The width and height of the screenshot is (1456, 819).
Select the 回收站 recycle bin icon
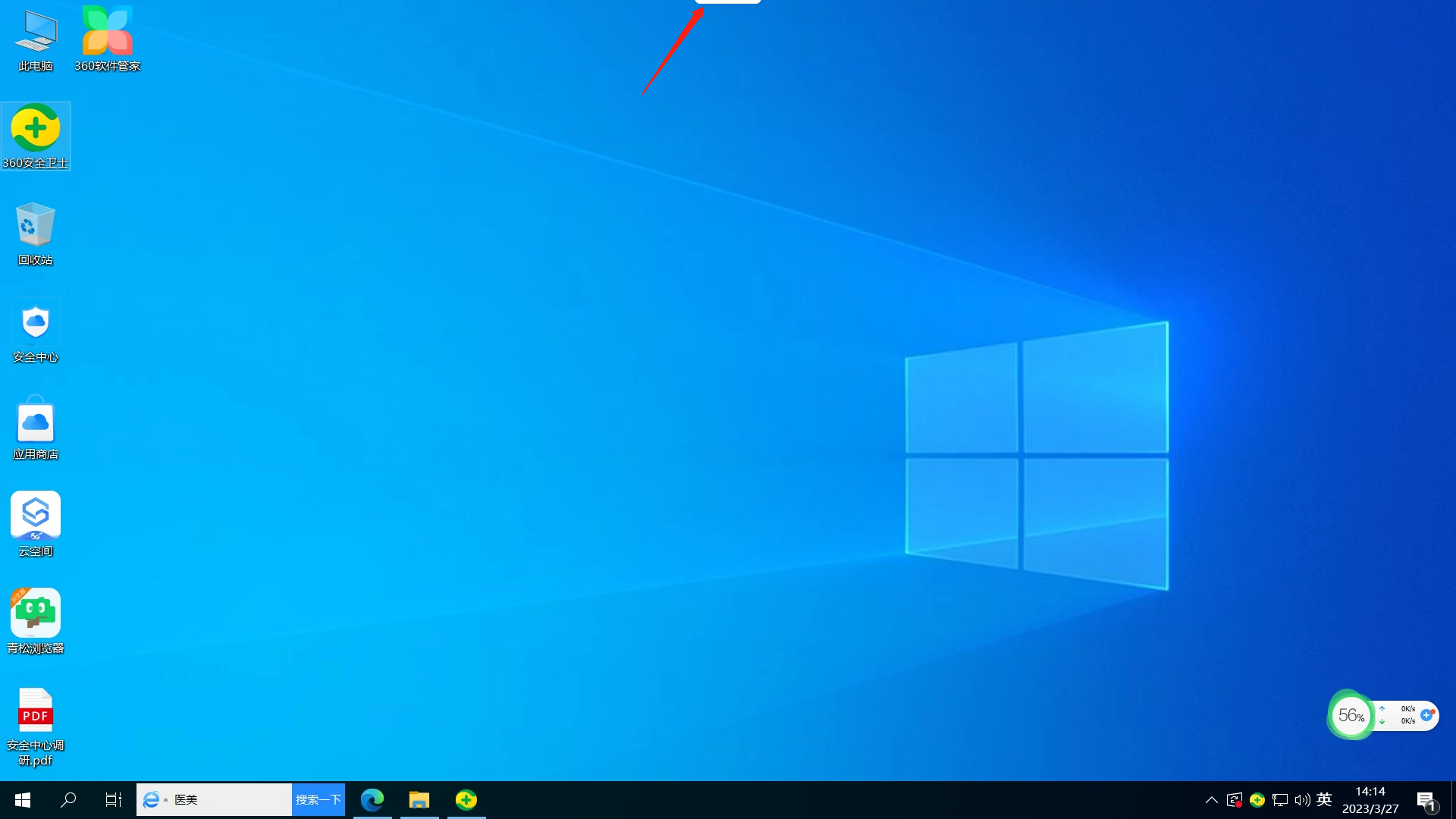point(36,226)
